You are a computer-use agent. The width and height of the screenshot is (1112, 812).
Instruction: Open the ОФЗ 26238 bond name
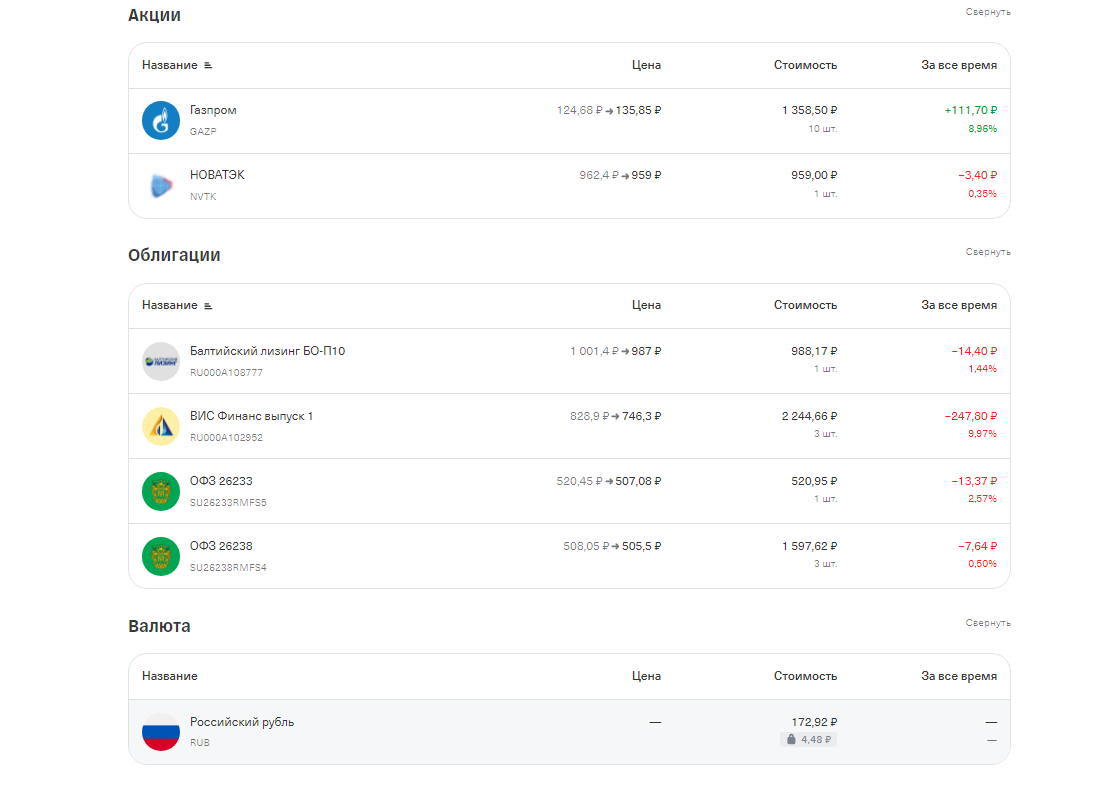(x=221, y=546)
